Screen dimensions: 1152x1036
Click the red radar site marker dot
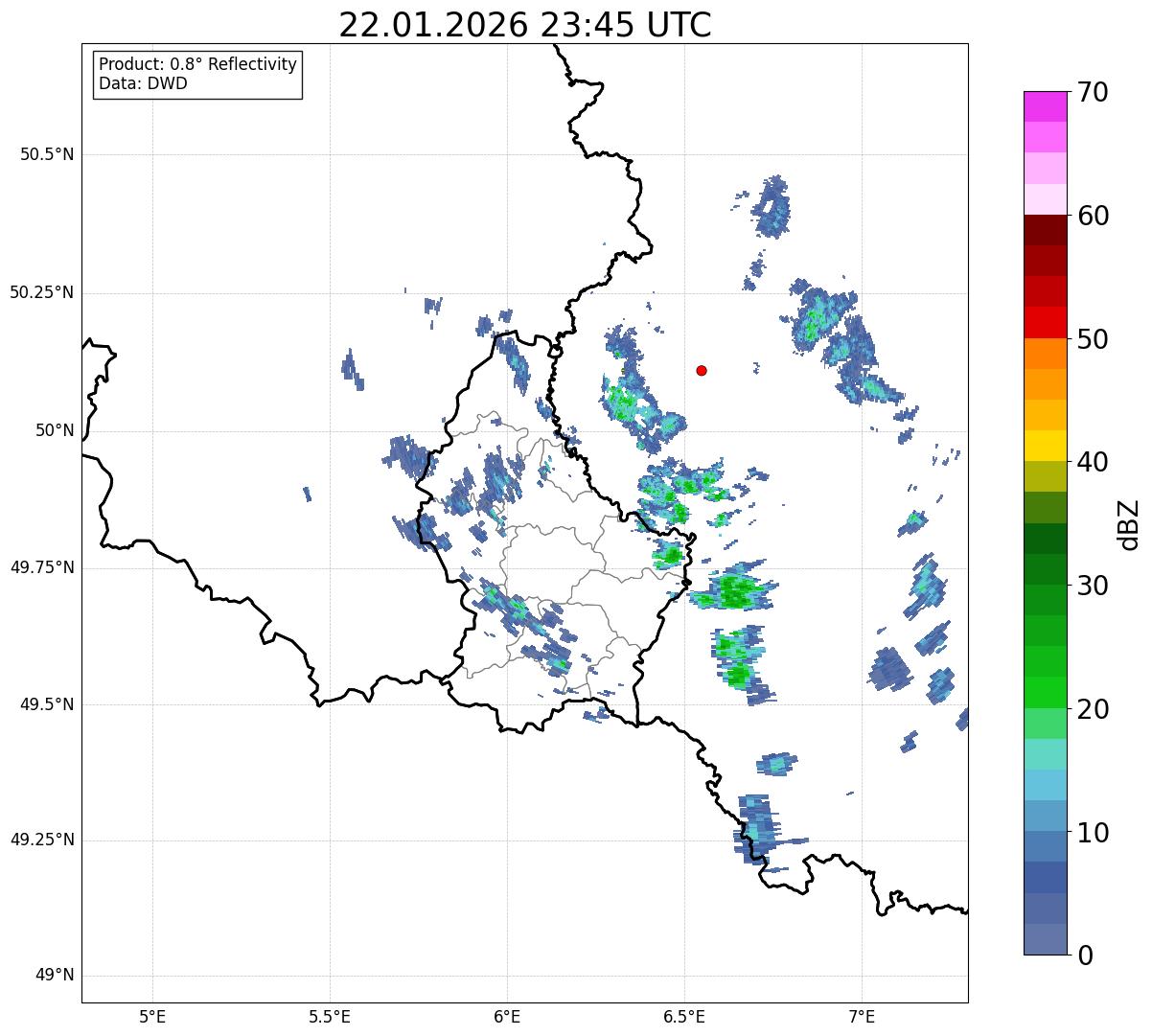click(702, 370)
